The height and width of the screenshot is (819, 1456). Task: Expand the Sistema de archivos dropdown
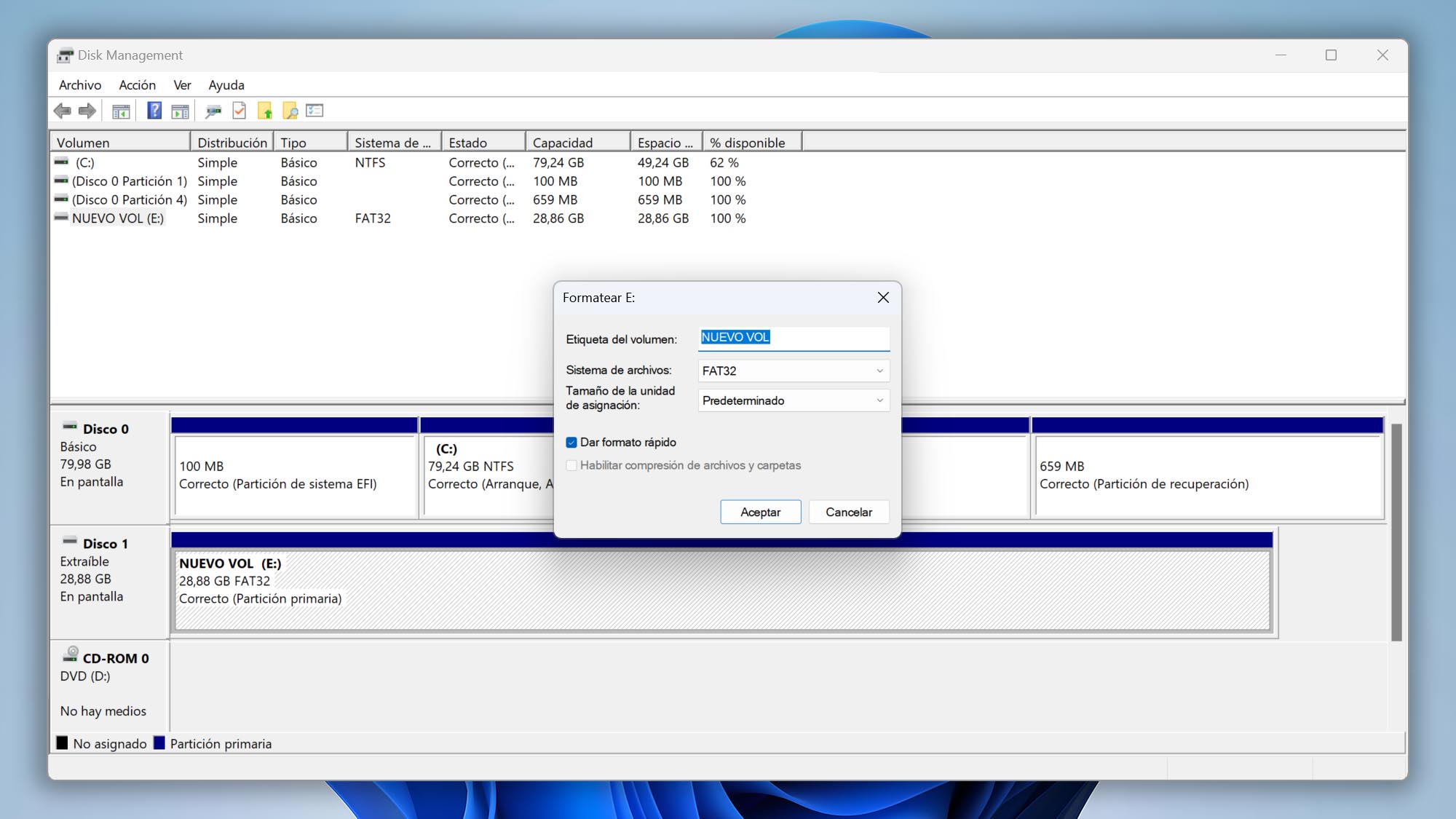(x=877, y=370)
